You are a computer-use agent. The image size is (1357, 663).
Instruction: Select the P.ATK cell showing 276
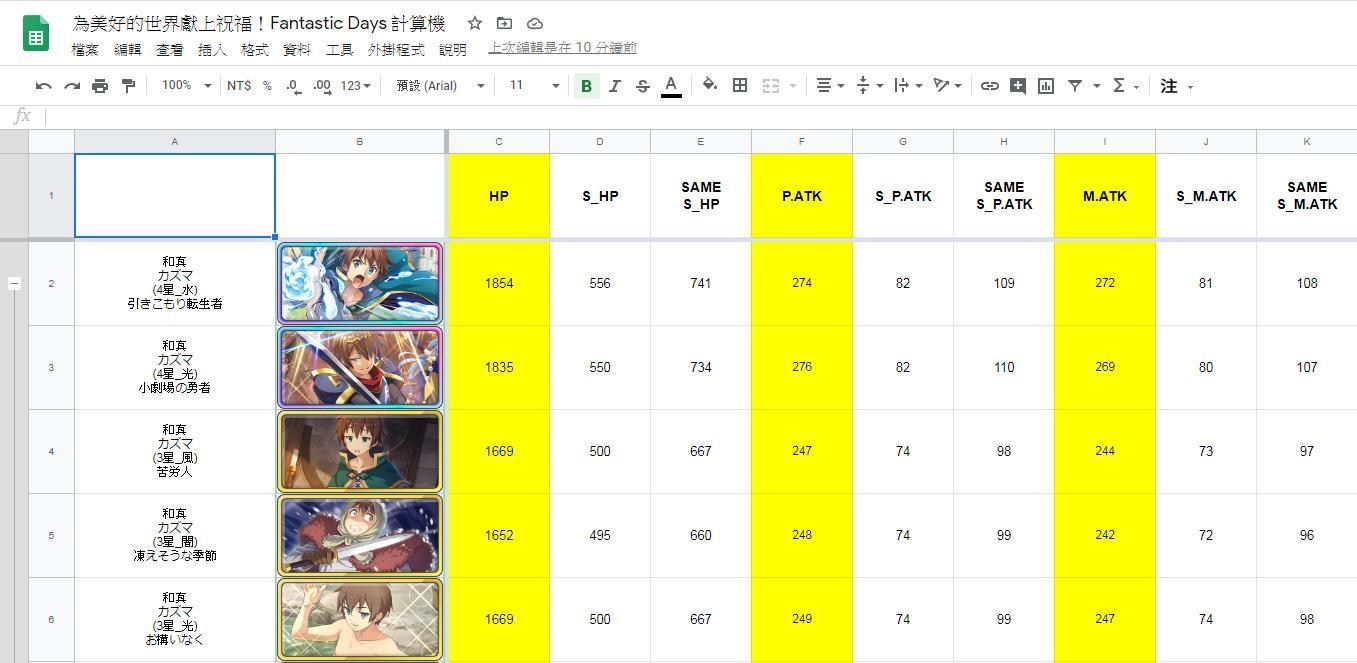801,368
